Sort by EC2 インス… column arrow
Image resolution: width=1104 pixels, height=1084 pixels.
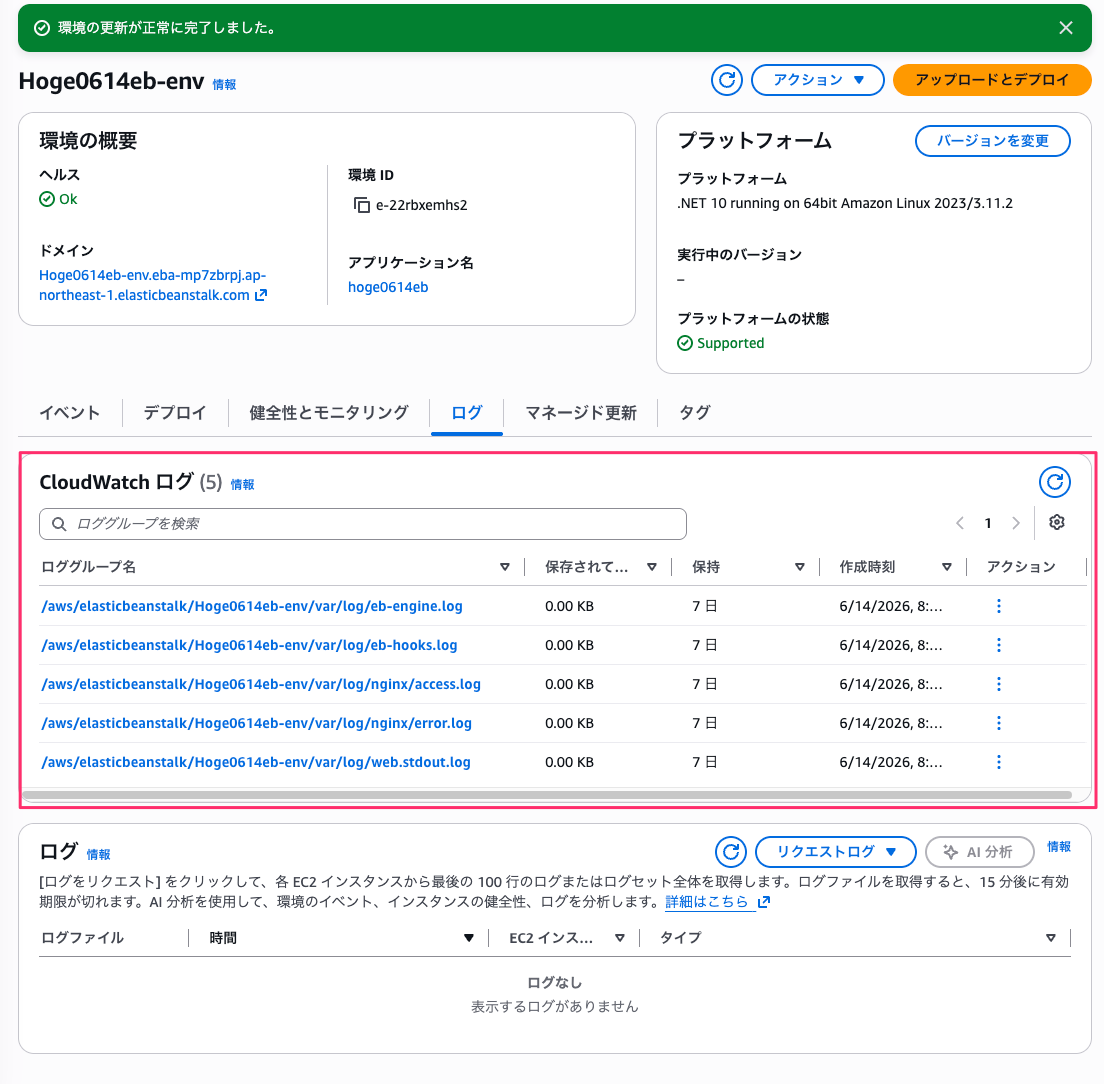pos(620,938)
